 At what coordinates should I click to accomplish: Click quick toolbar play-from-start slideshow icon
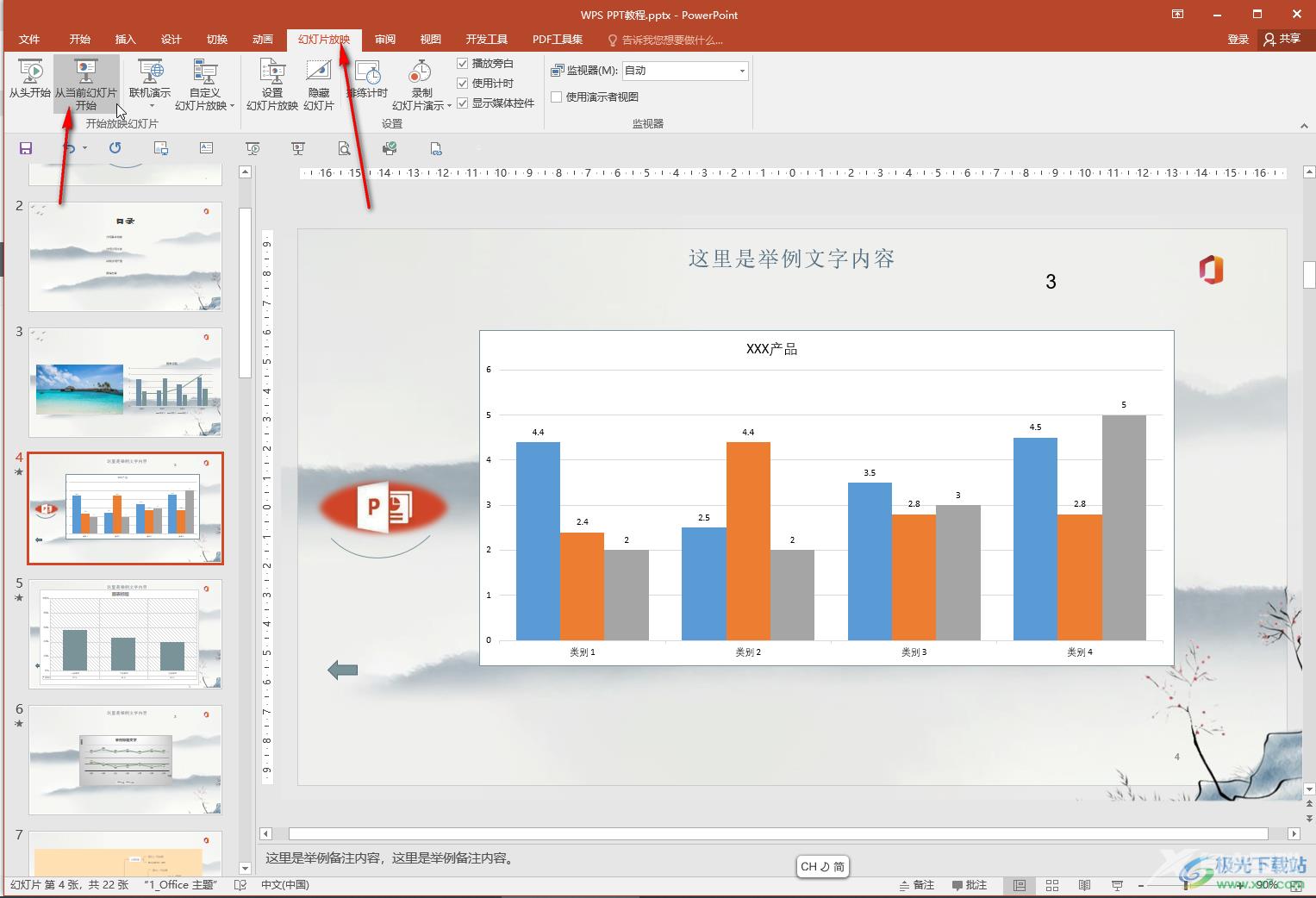click(253, 148)
